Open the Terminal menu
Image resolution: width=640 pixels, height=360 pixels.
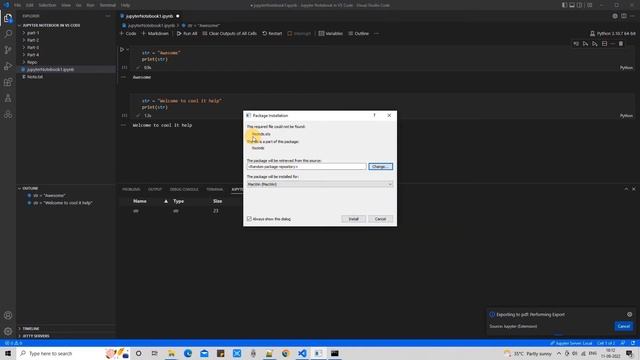[108, 5]
